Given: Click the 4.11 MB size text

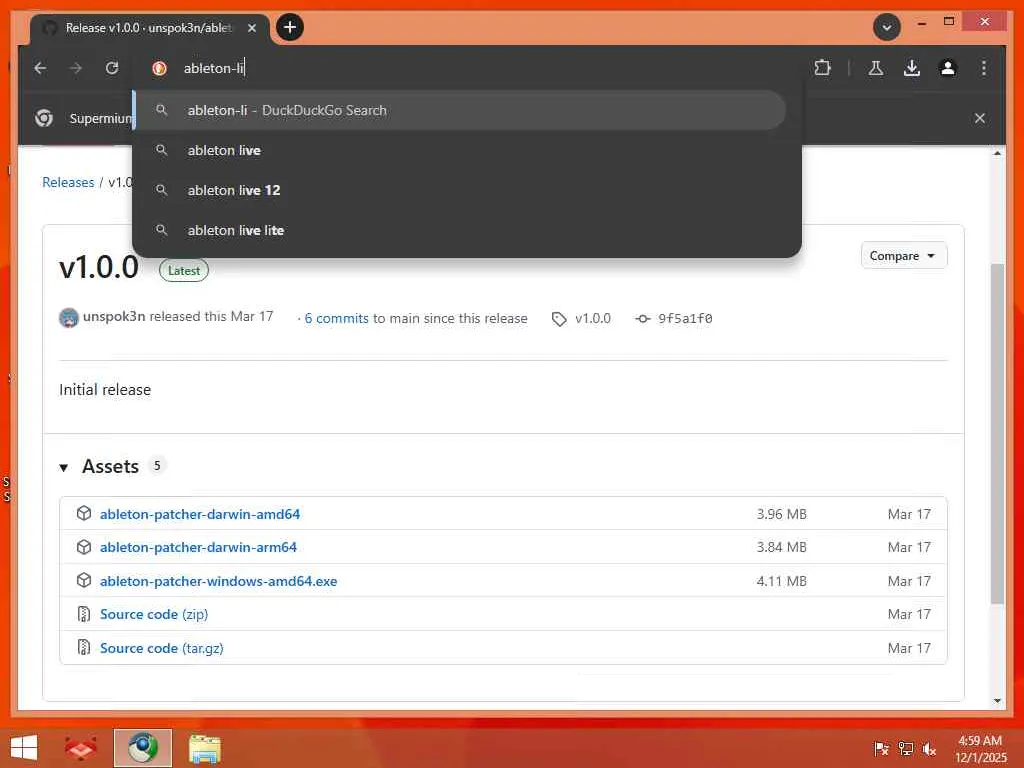Looking at the screenshot, I should click(x=782, y=581).
